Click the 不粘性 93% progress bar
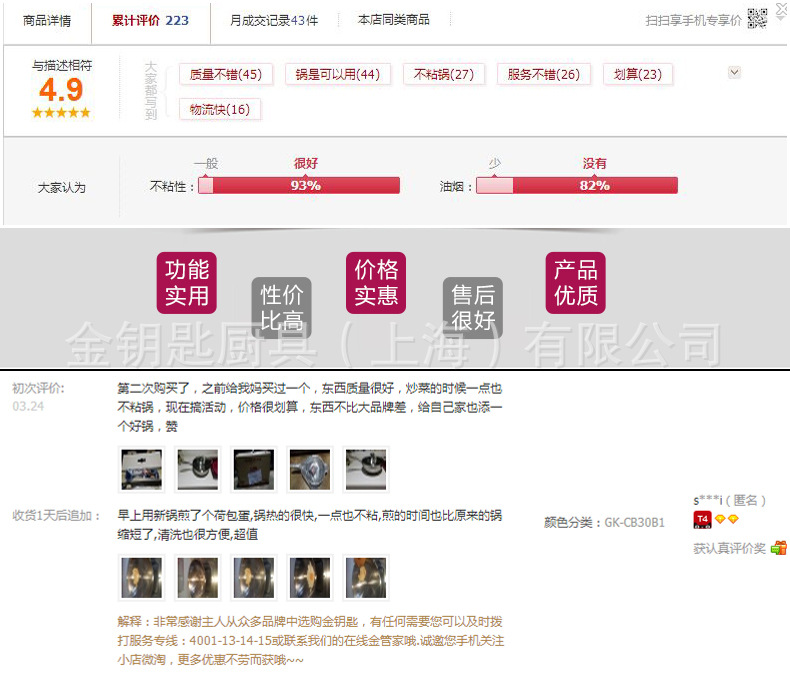Image resolution: width=790 pixels, height=675 pixels. coord(299,185)
